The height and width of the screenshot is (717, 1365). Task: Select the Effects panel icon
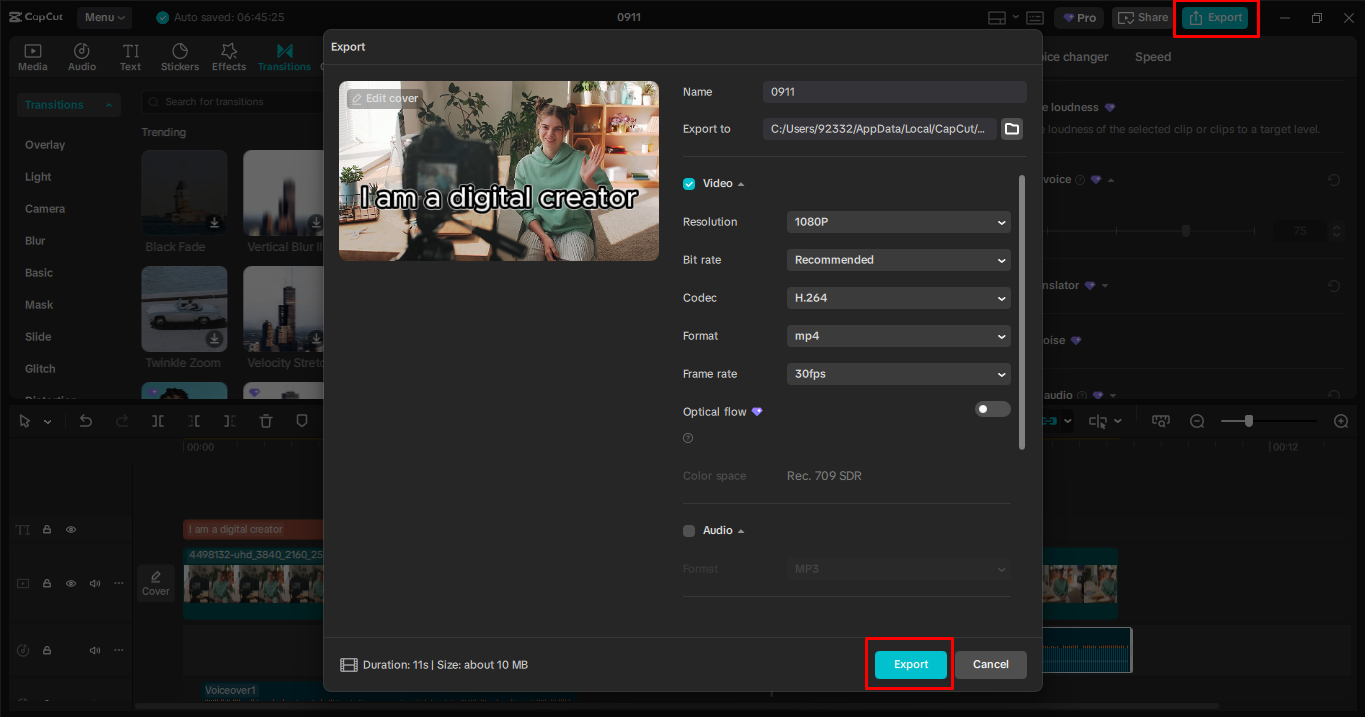(x=229, y=55)
